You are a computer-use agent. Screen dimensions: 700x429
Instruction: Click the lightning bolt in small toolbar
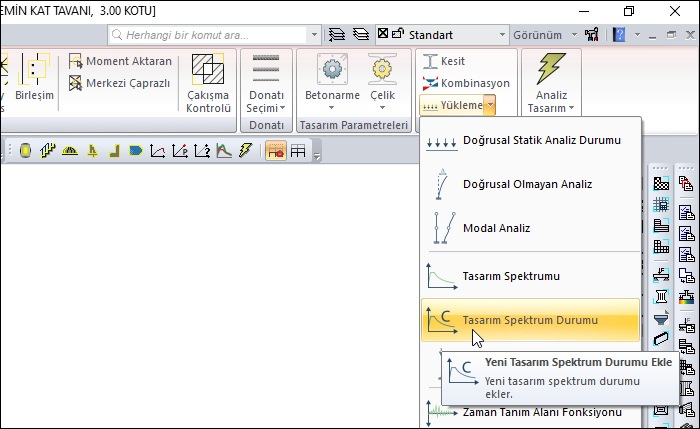245,151
